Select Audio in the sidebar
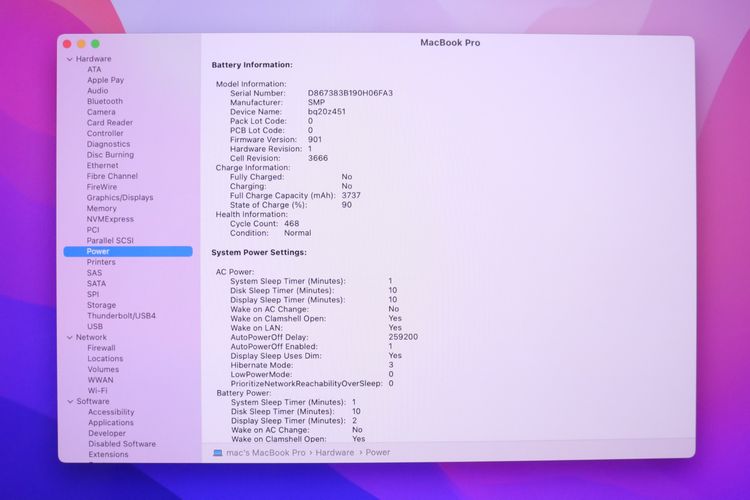The image size is (750, 500). 98,90
